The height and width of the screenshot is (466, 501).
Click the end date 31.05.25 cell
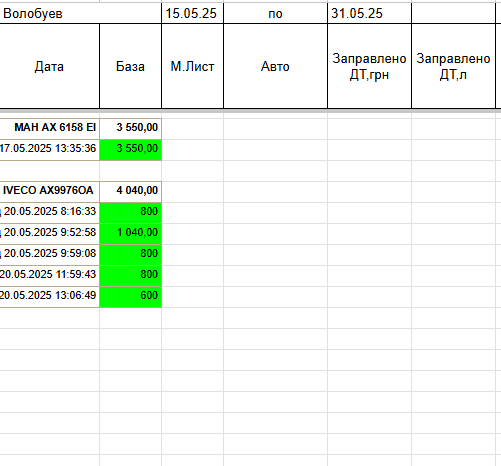369,13
